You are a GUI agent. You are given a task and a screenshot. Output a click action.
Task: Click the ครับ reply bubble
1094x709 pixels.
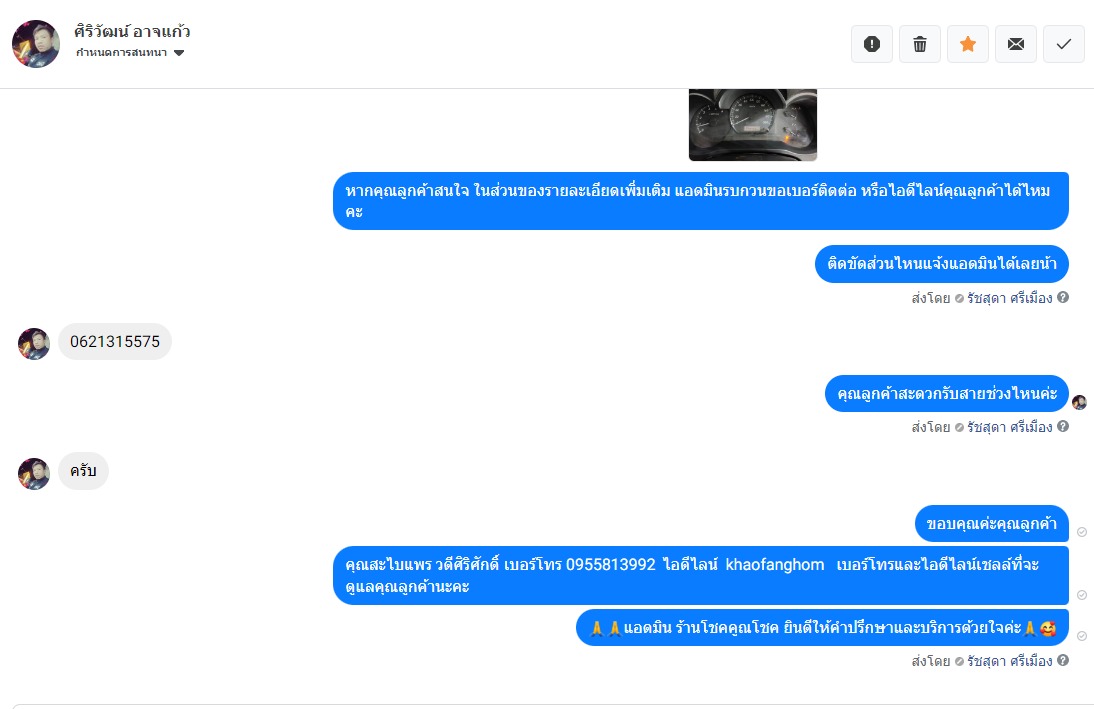tap(83, 470)
